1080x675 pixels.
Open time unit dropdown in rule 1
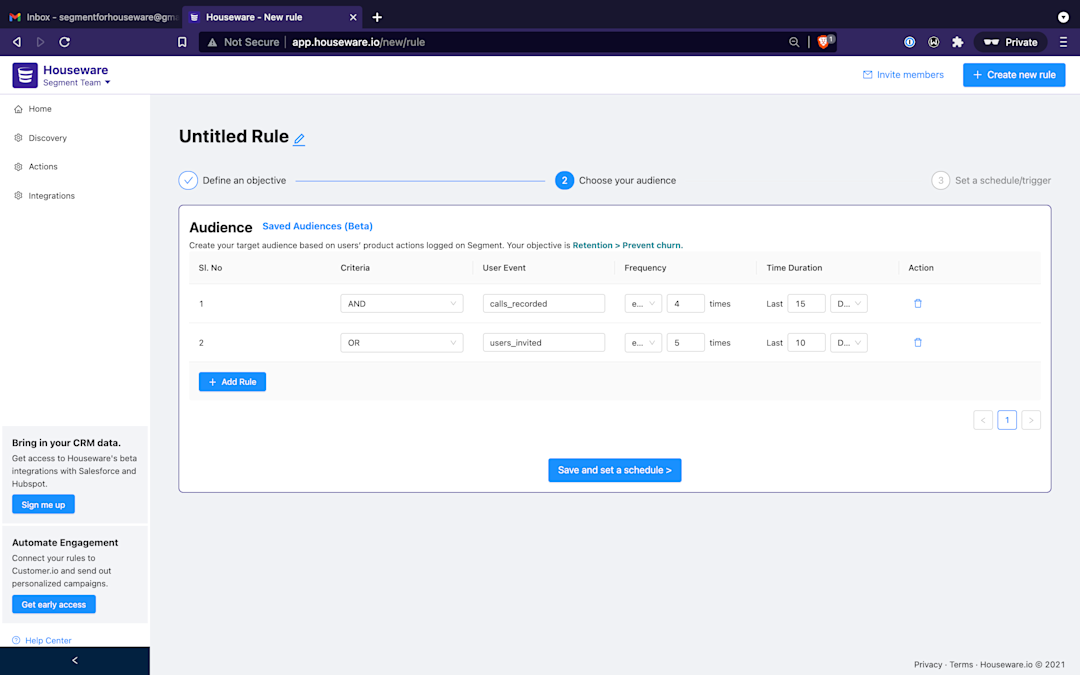point(849,303)
